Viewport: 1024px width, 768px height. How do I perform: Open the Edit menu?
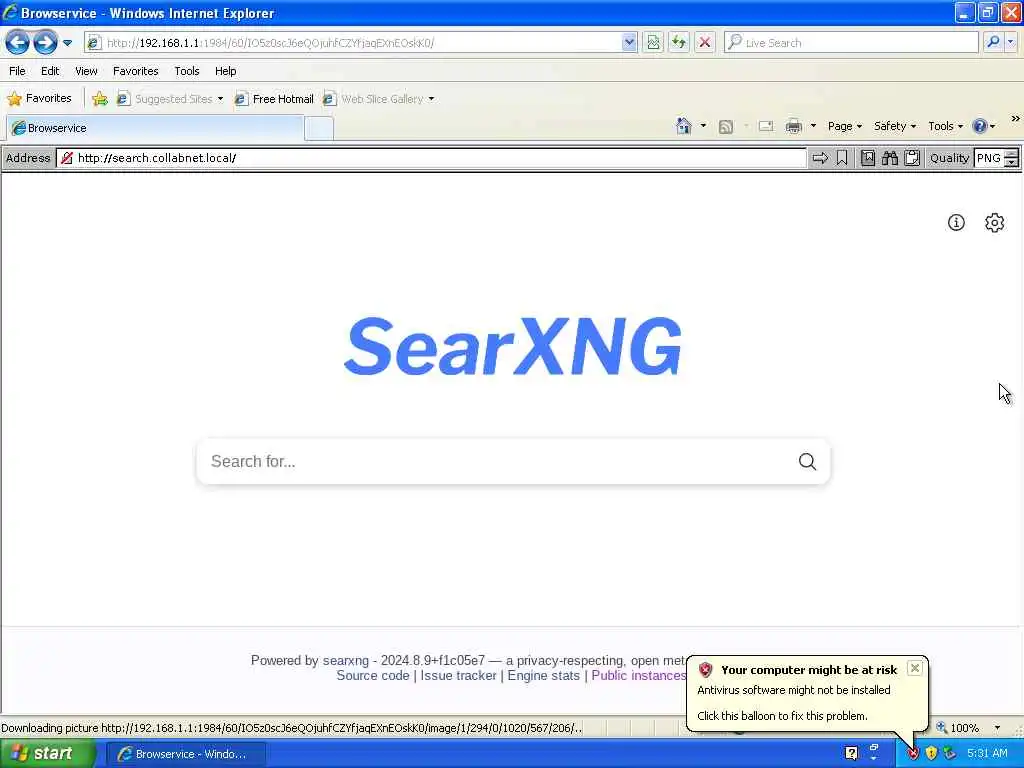pyautogui.click(x=50, y=71)
